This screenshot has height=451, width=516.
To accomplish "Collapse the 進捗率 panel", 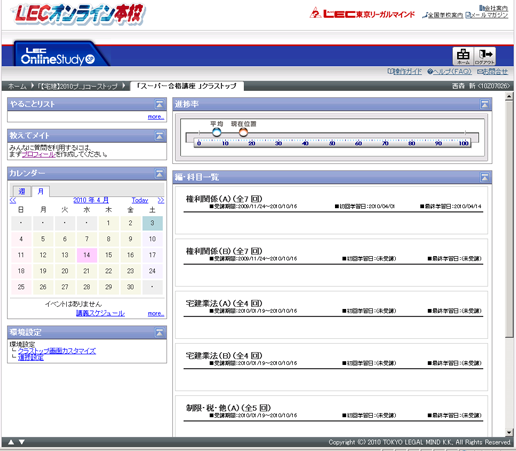I will tap(485, 104).
